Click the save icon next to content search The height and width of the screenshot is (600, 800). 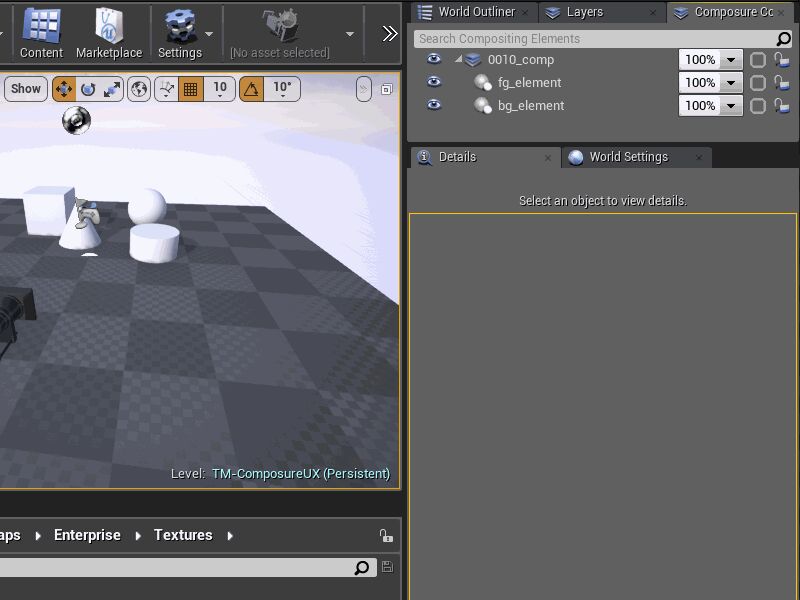388,567
